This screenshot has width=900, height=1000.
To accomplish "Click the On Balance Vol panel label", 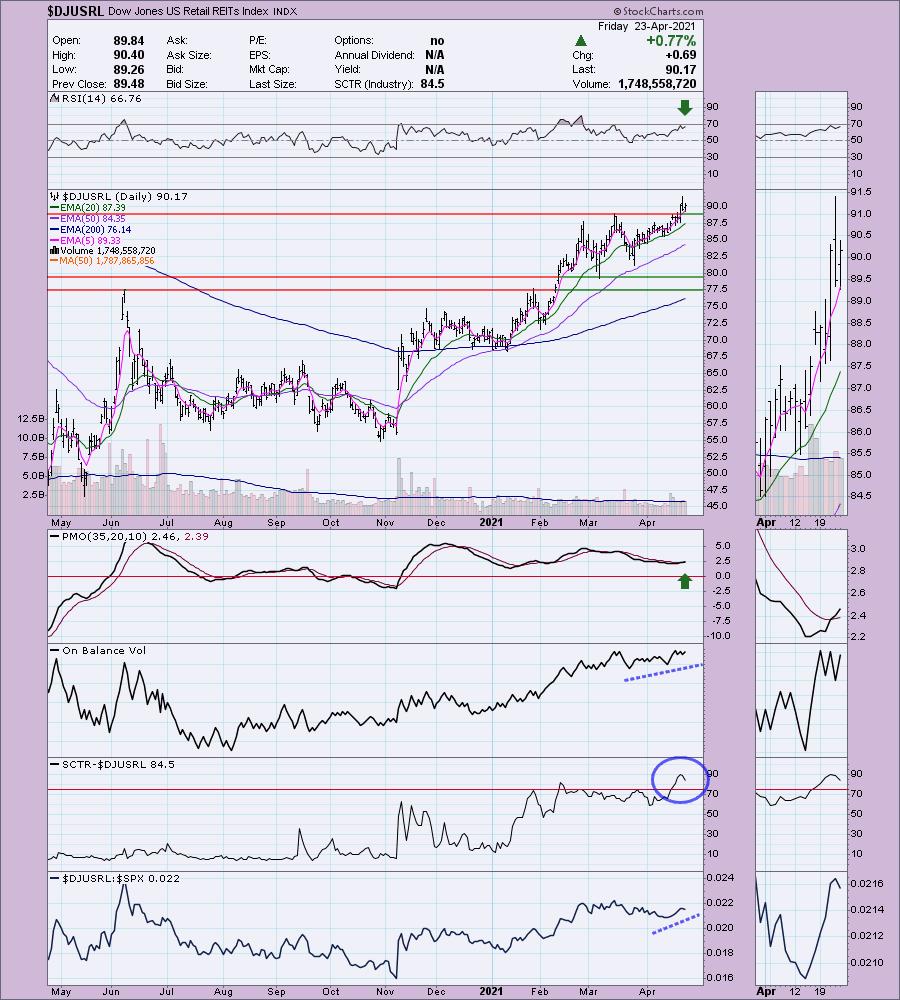I will tap(104, 651).
